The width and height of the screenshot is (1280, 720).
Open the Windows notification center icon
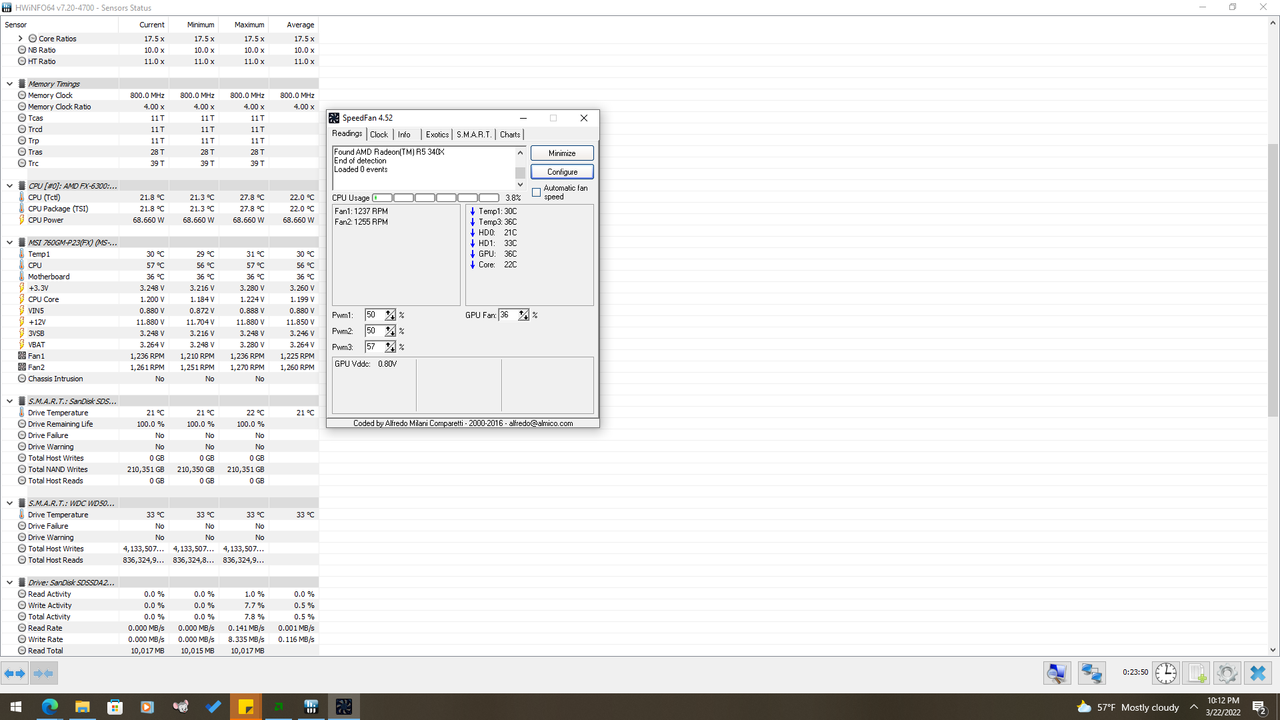1260,707
